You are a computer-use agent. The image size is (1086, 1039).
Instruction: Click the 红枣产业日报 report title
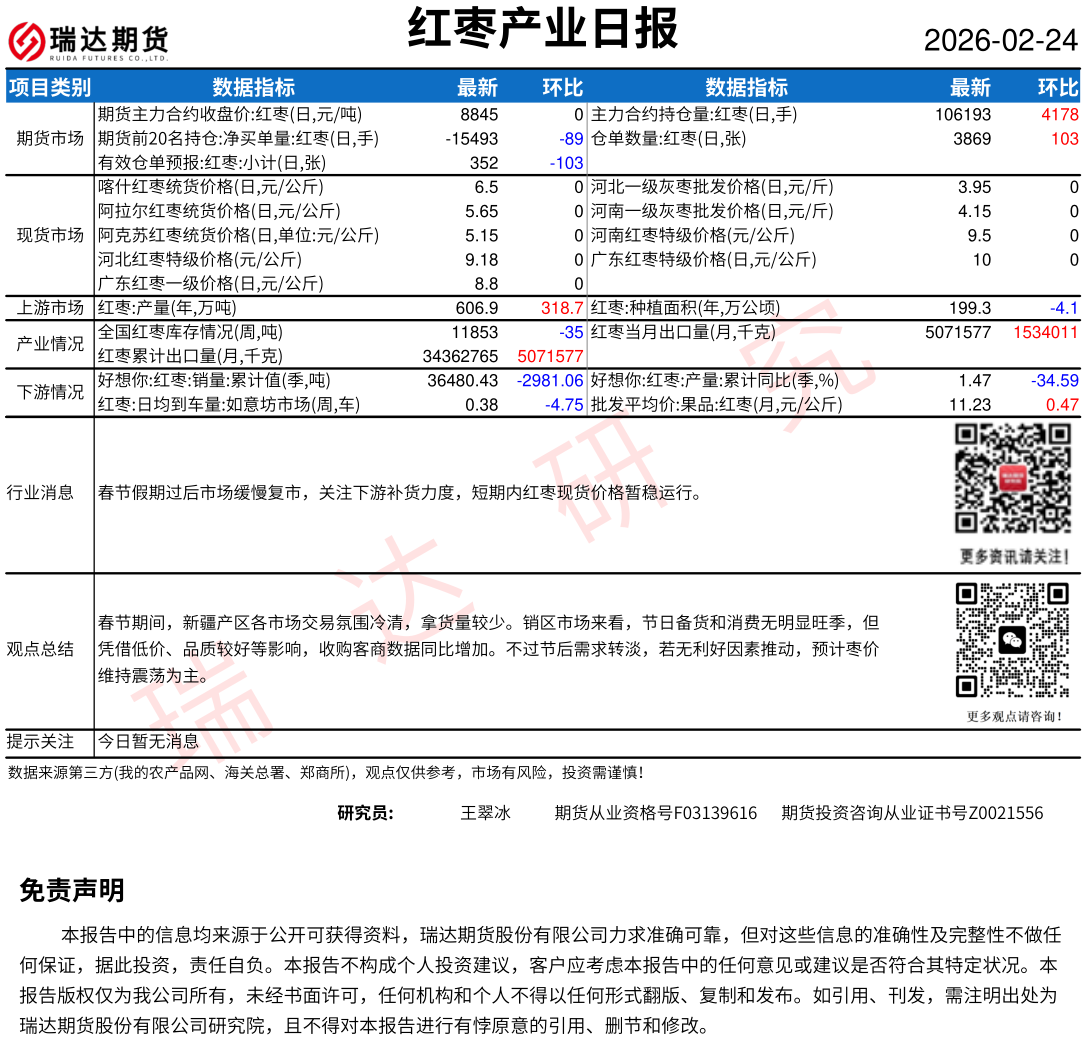tap(543, 29)
